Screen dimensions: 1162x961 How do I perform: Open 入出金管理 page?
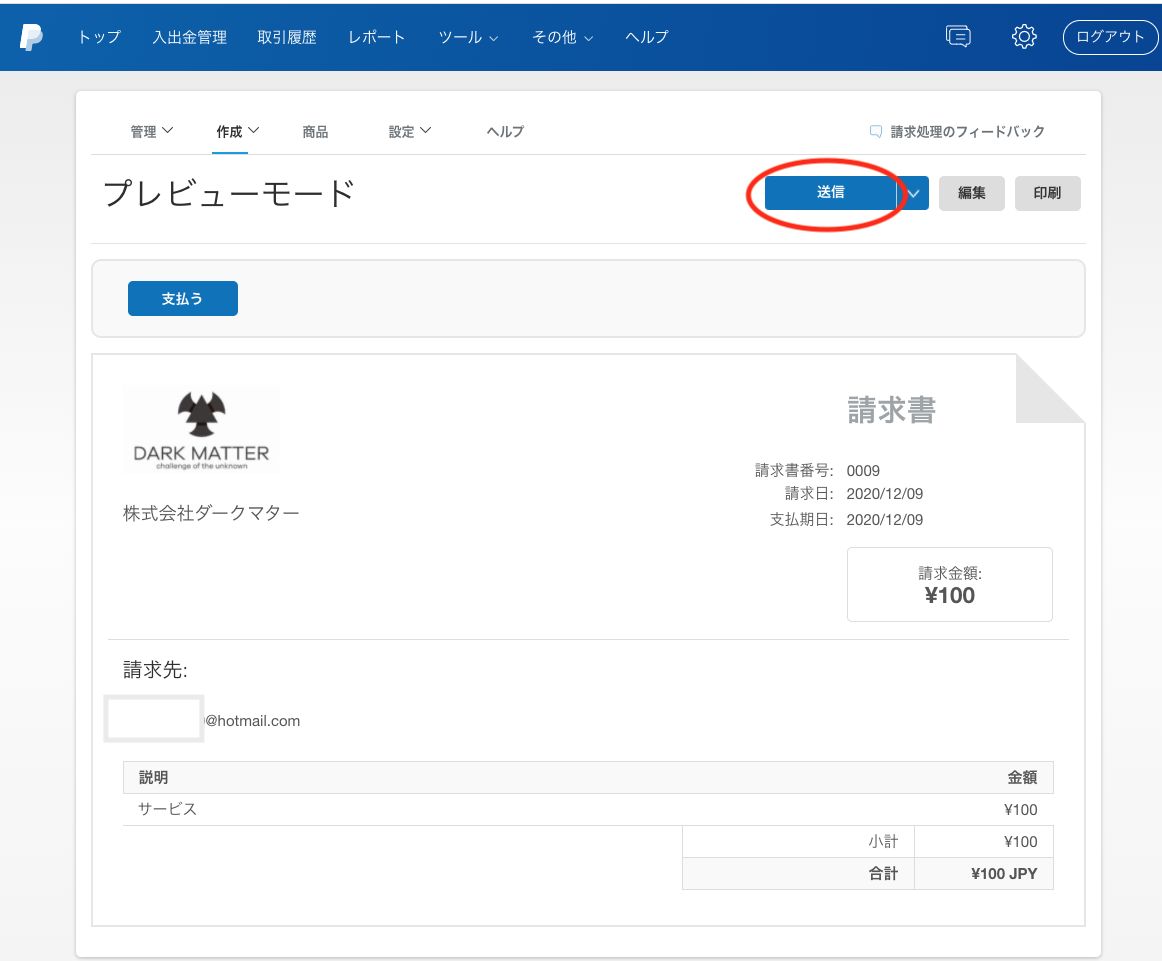(x=190, y=37)
